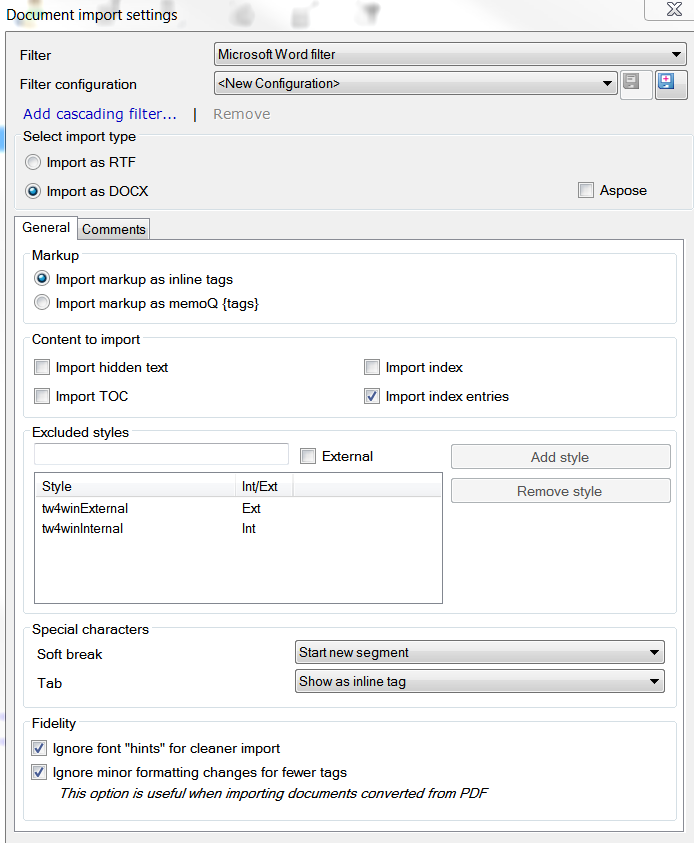Screen dimensions: 694x843
Task: Select the General tab
Action: pos(46,228)
